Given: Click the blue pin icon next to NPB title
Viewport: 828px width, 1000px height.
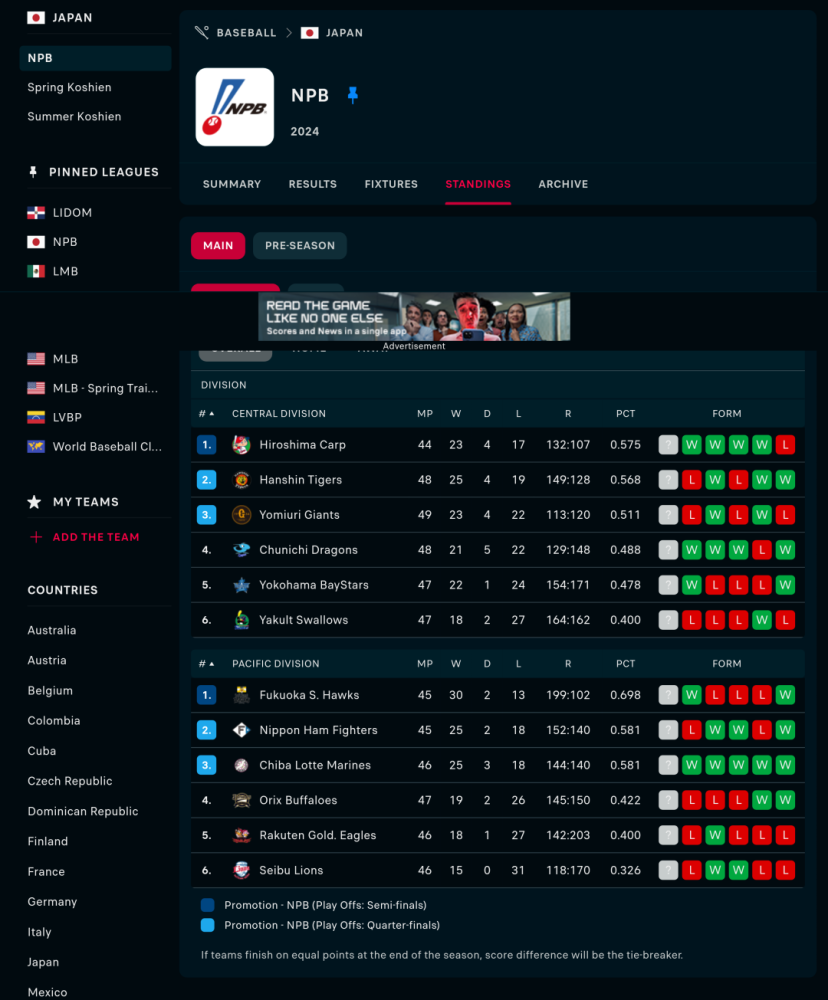Looking at the screenshot, I should [x=353, y=95].
